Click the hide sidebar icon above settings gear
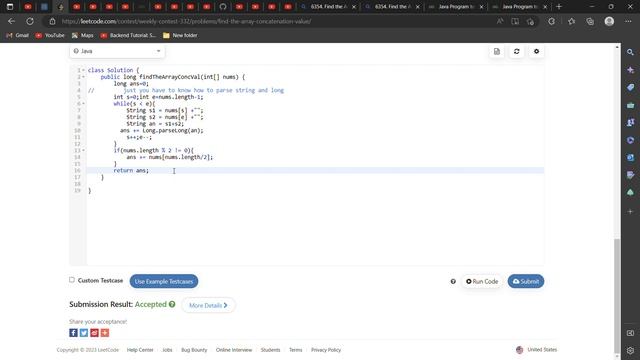The width and height of the screenshot is (640, 360). pos(630,333)
